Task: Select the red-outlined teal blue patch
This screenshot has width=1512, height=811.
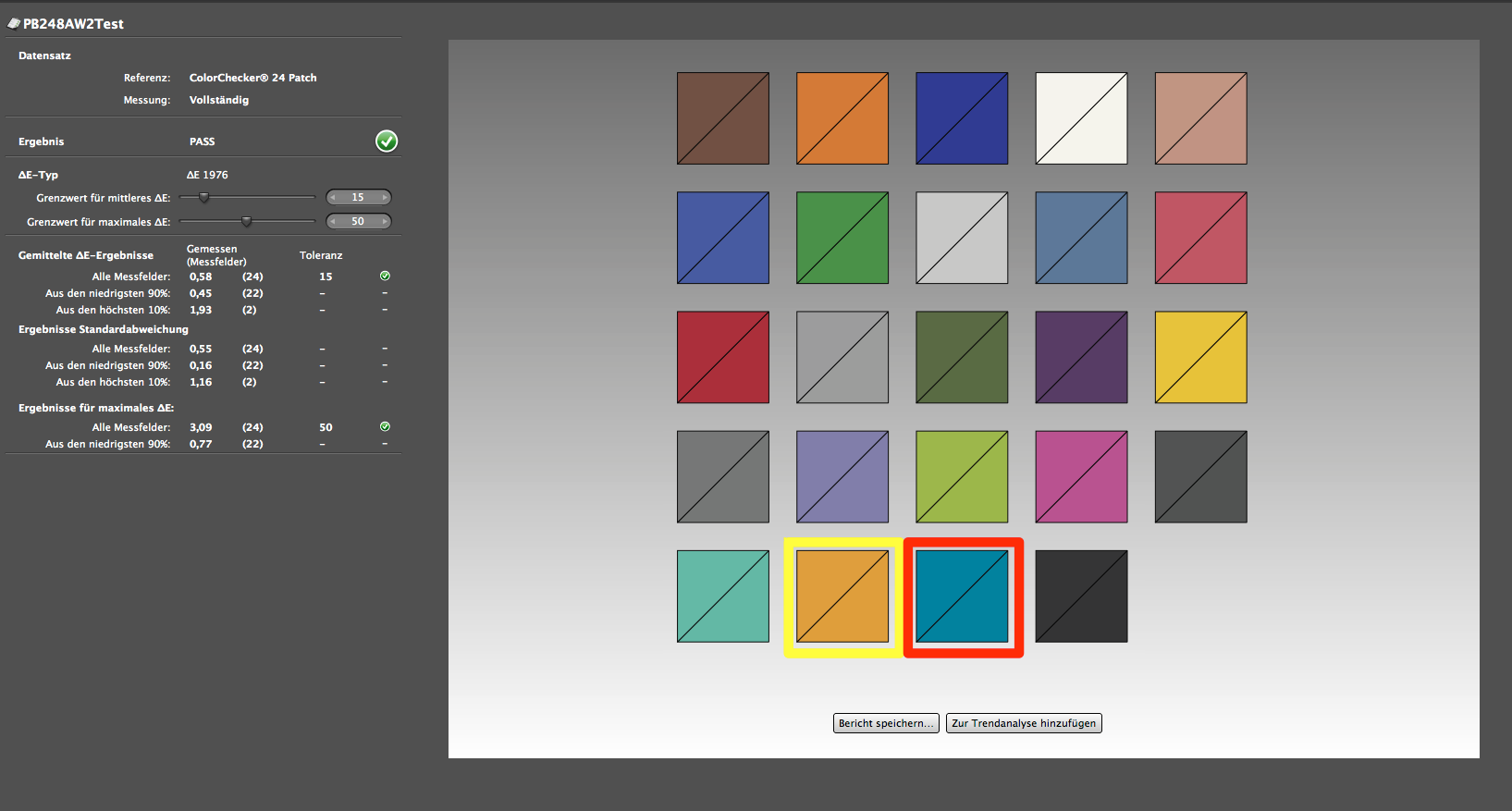Action: pyautogui.click(x=962, y=596)
